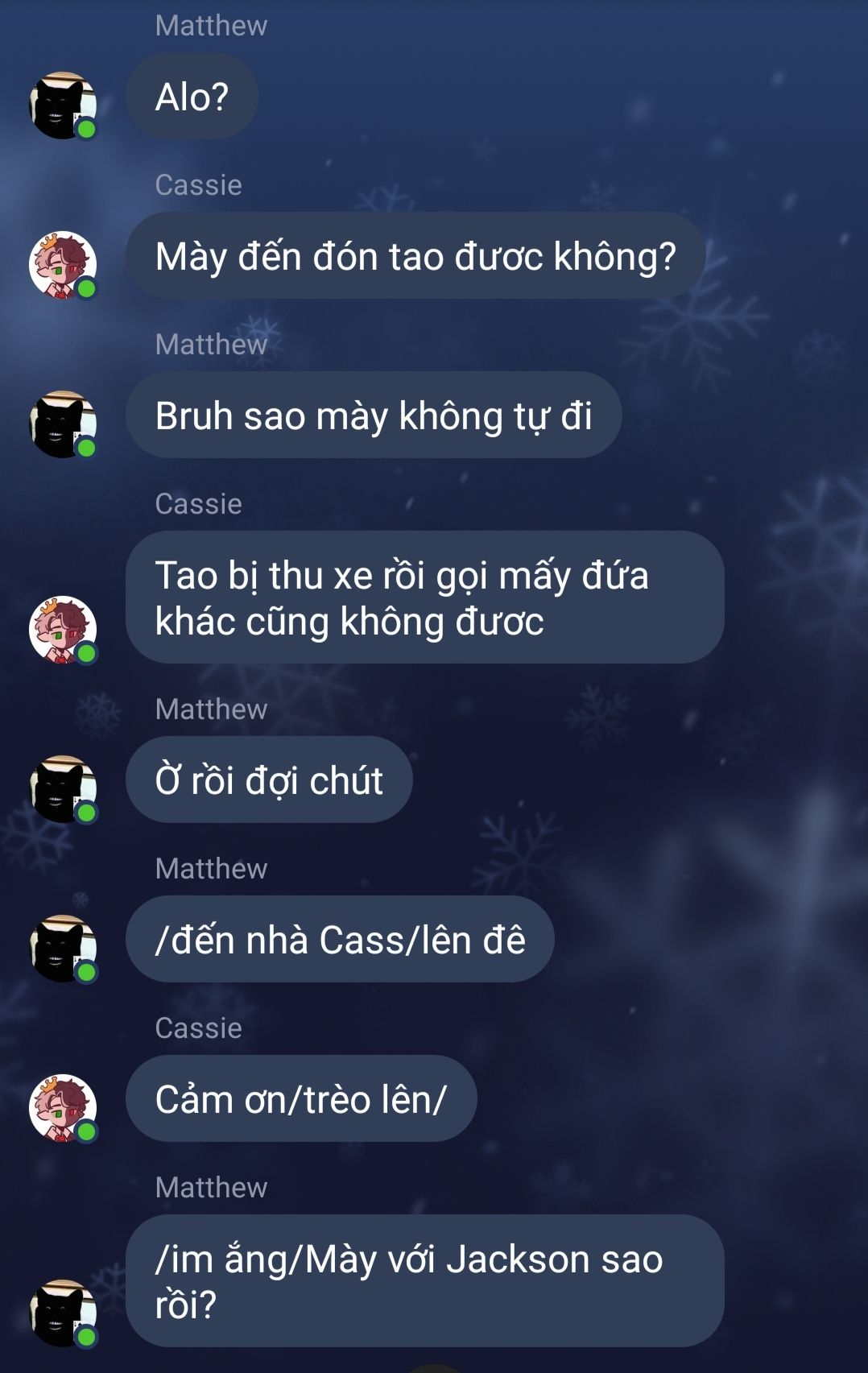Click the Cassie name above 'Cảm ơn/trèo lên/'
This screenshot has height=1373, width=868.
pos(199,1028)
